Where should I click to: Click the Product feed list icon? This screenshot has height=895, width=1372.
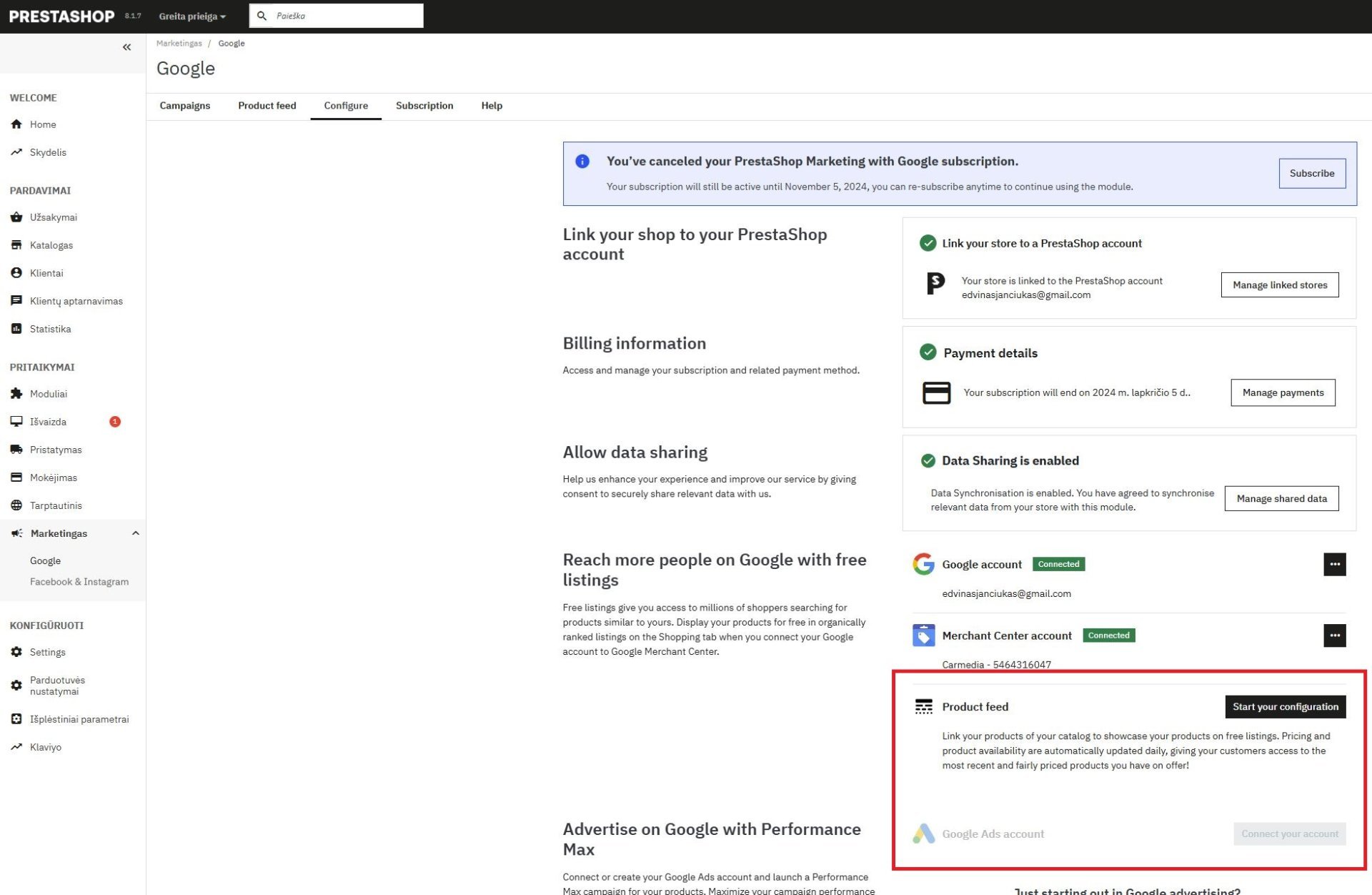pyautogui.click(x=923, y=707)
